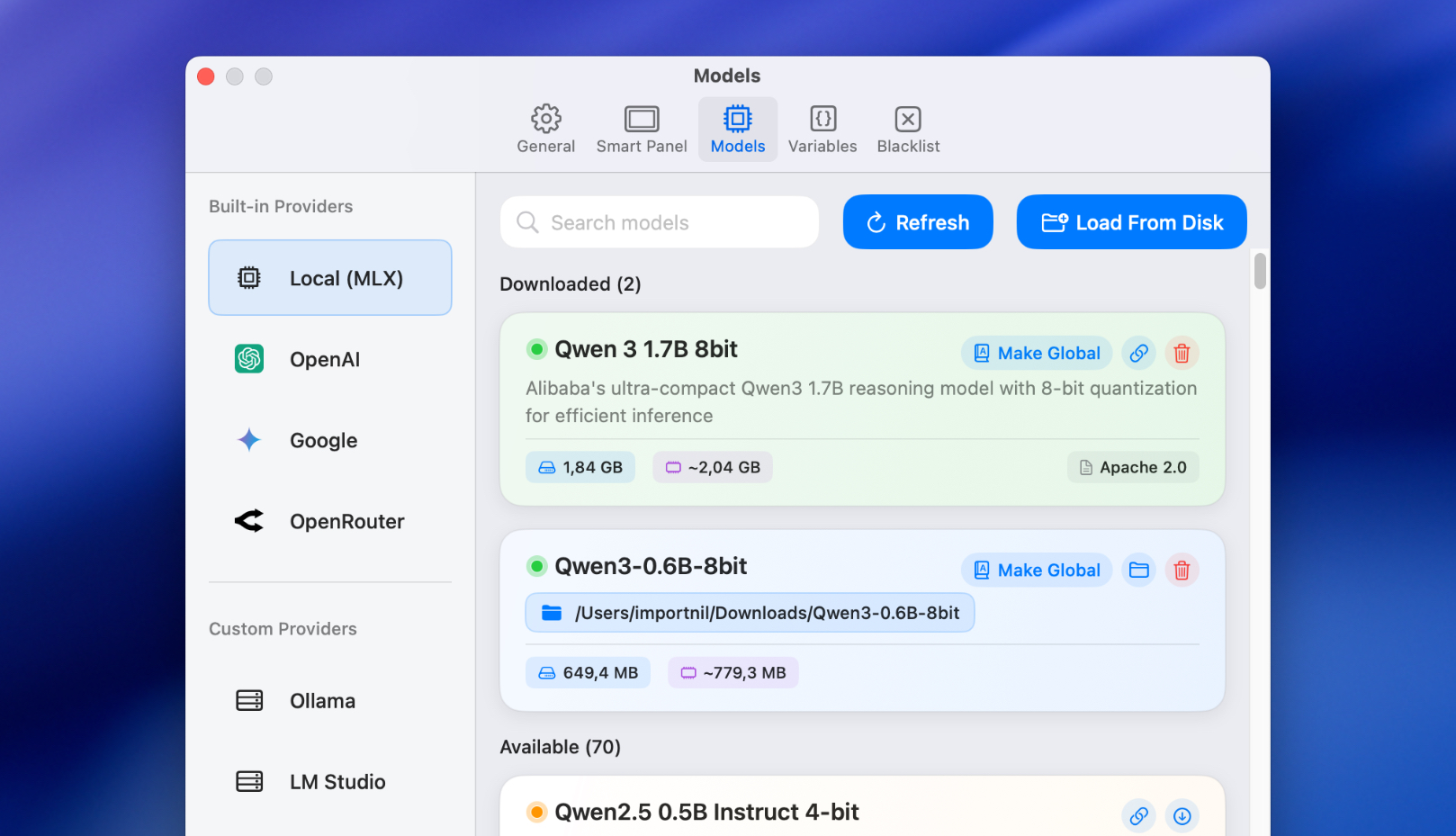Refresh the models list
The height and width of the screenshot is (836, 1456).
click(918, 222)
